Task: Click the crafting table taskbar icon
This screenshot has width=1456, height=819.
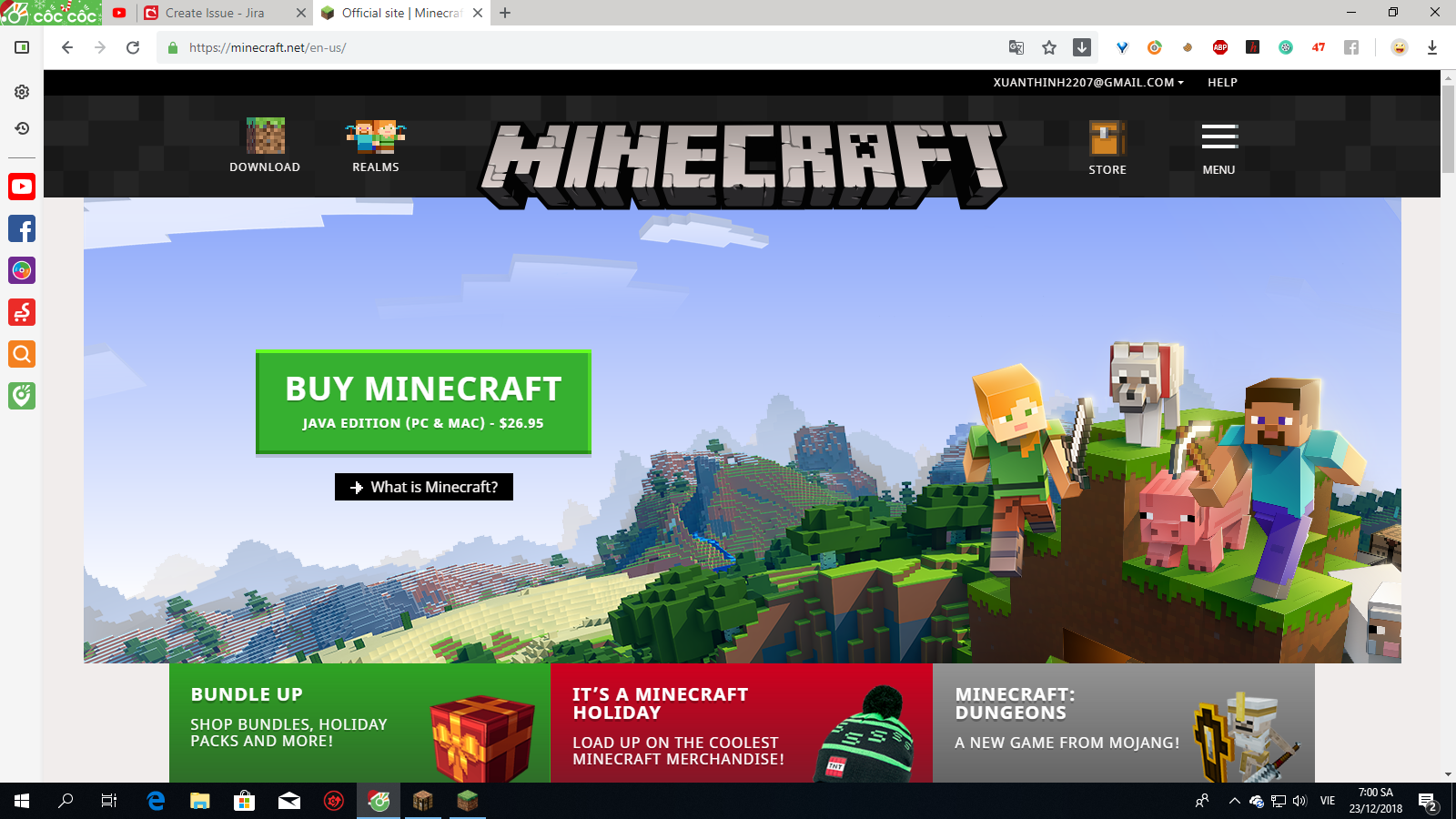Action: [423, 801]
